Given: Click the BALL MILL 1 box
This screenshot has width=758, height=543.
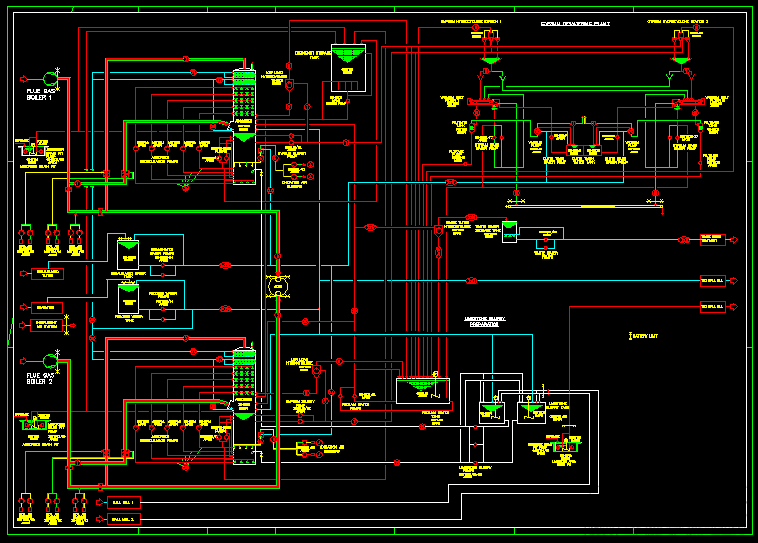Looking at the screenshot, I should (124, 502).
